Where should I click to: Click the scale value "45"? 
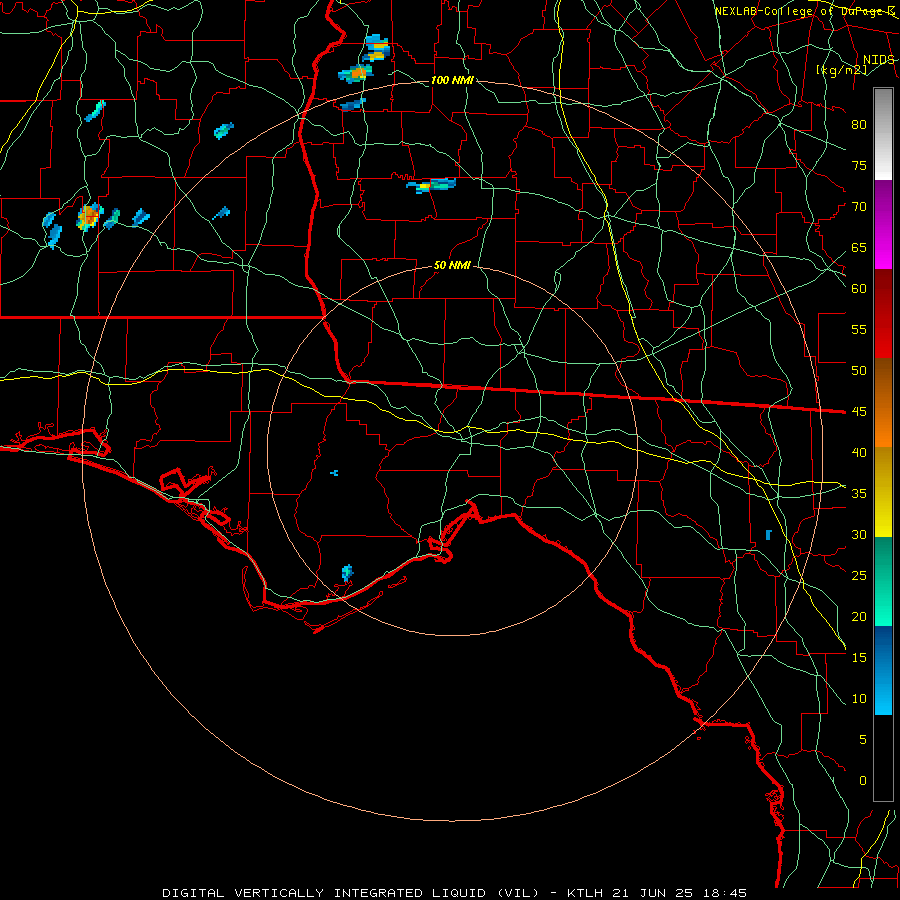coord(859,412)
